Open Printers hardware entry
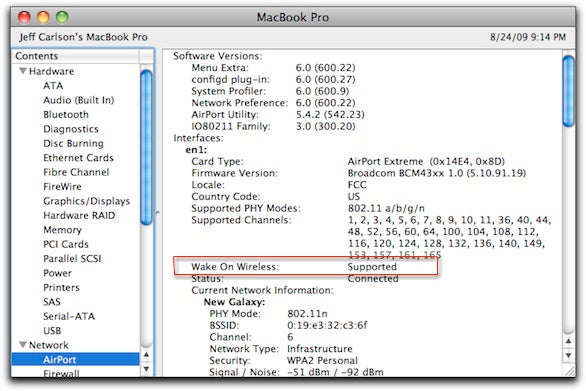The width and height of the screenshot is (586, 391). point(61,287)
